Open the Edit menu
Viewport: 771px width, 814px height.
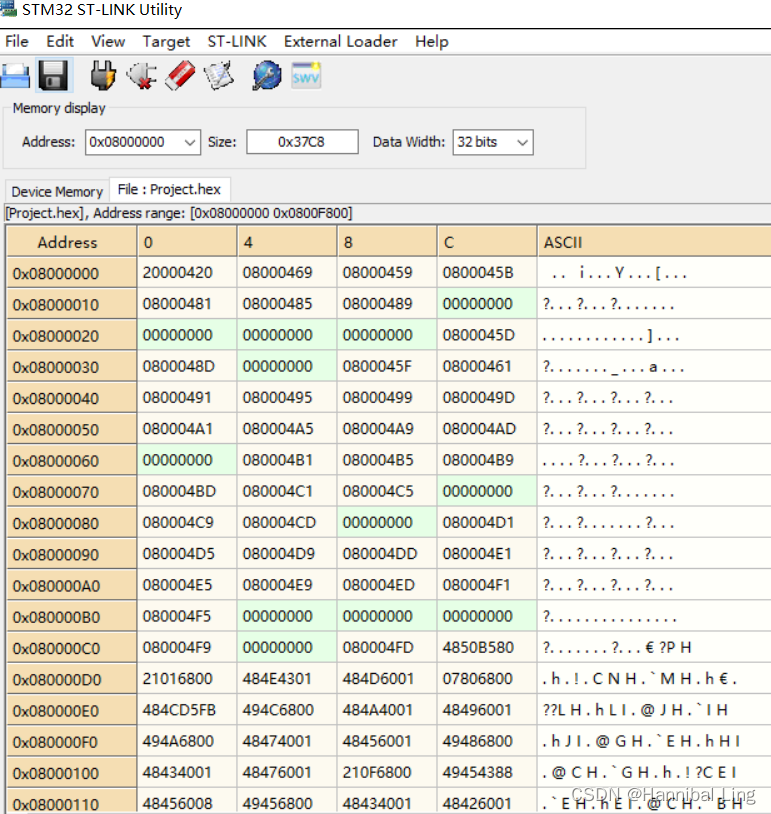point(60,42)
